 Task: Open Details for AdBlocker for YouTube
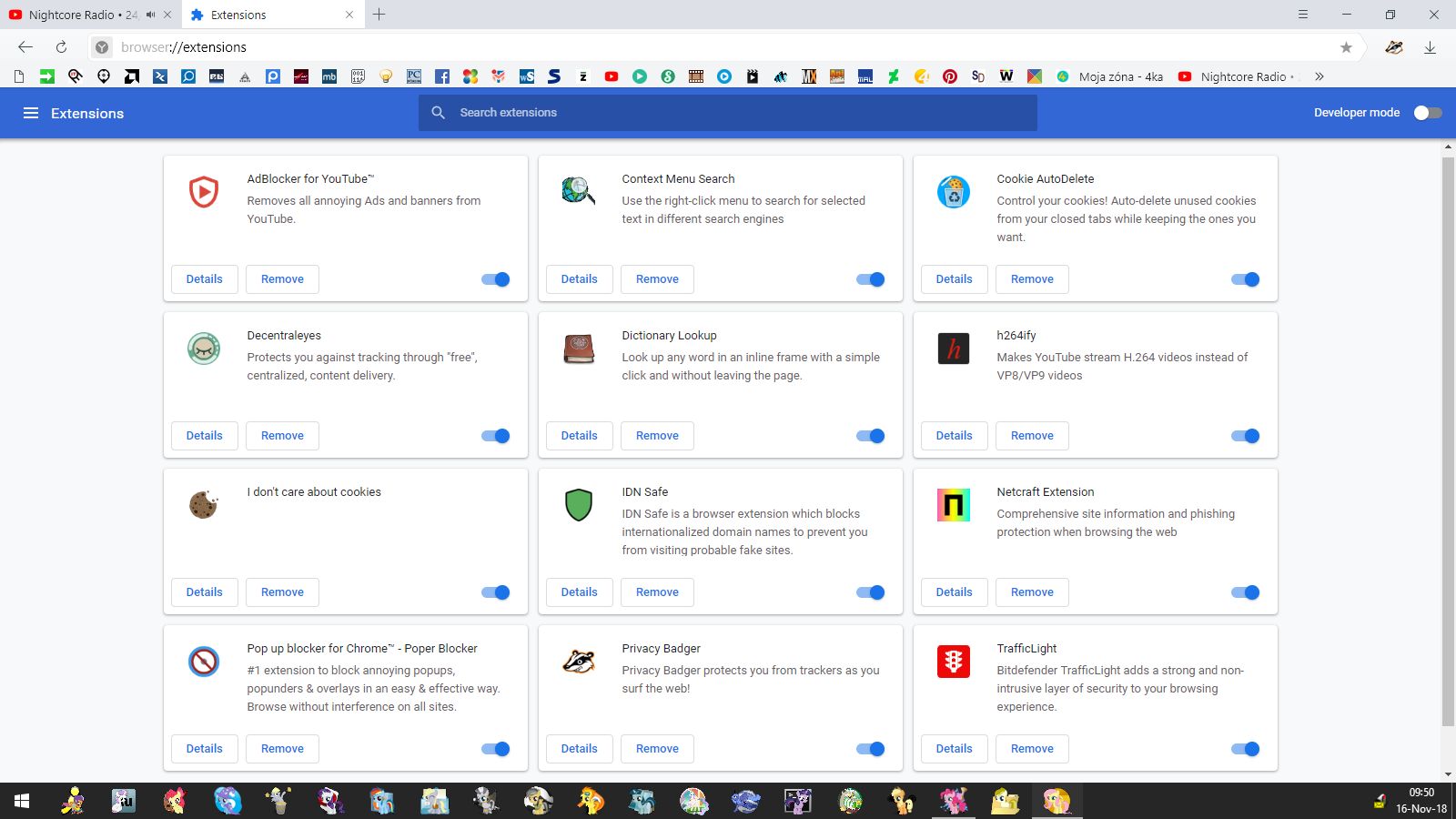(205, 279)
